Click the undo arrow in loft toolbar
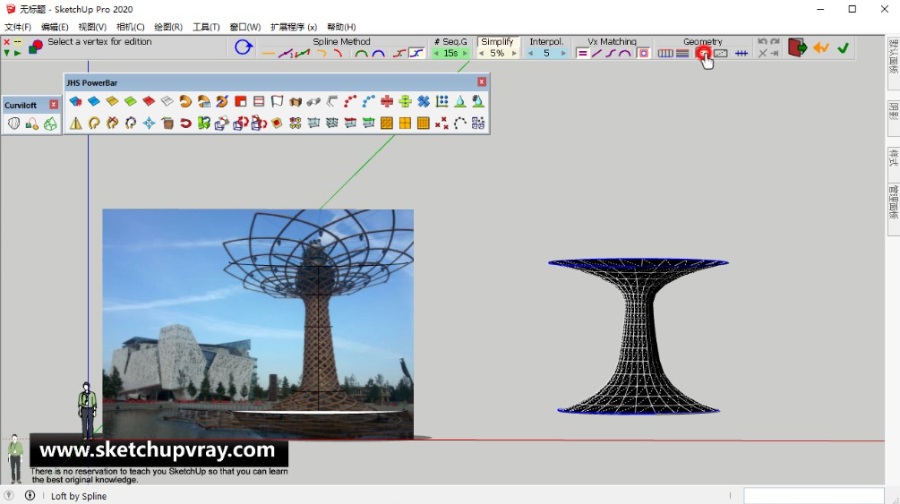This screenshot has height=504, width=900. tap(762, 42)
